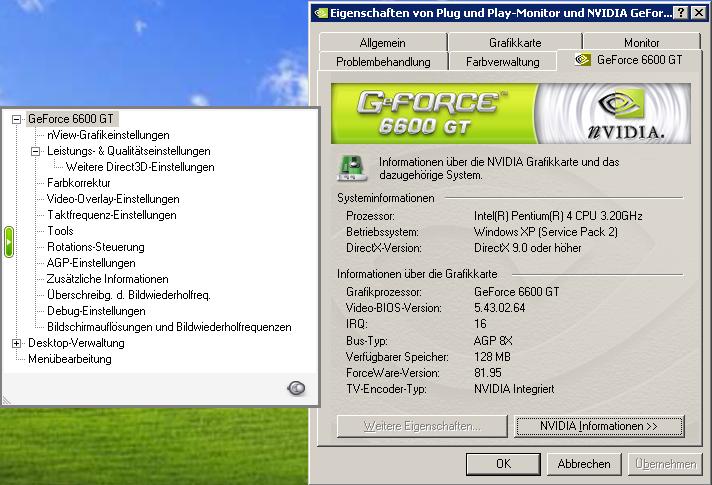Viewport: 712px width, 485px height.
Task: Collapse Leistungs- & Qualitätseinstellungen node
Action: coord(35,151)
